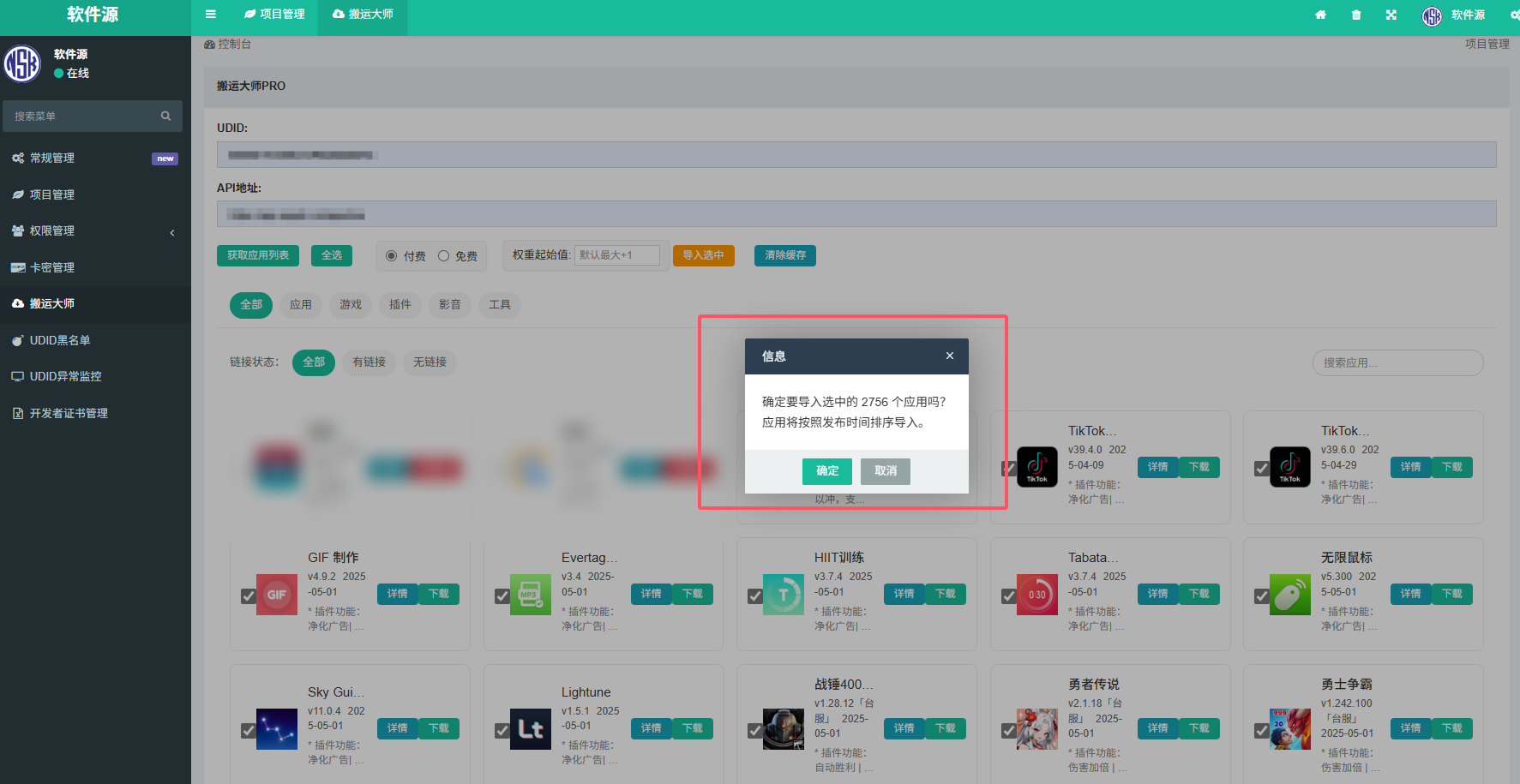Viewport: 1520px width, 784px height.
Task: Click 下载 for GIF 制作
Action: tap(439, 594)
